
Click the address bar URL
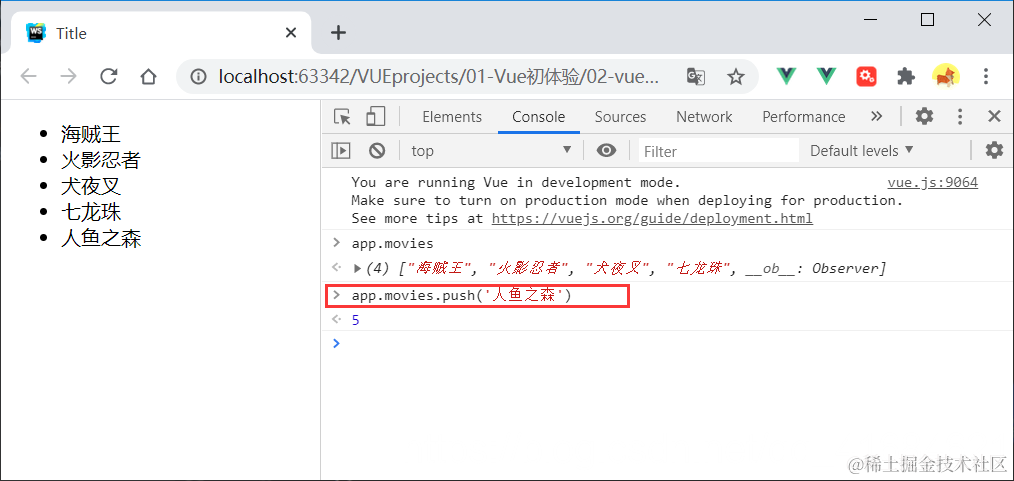(x=440, y=77)
